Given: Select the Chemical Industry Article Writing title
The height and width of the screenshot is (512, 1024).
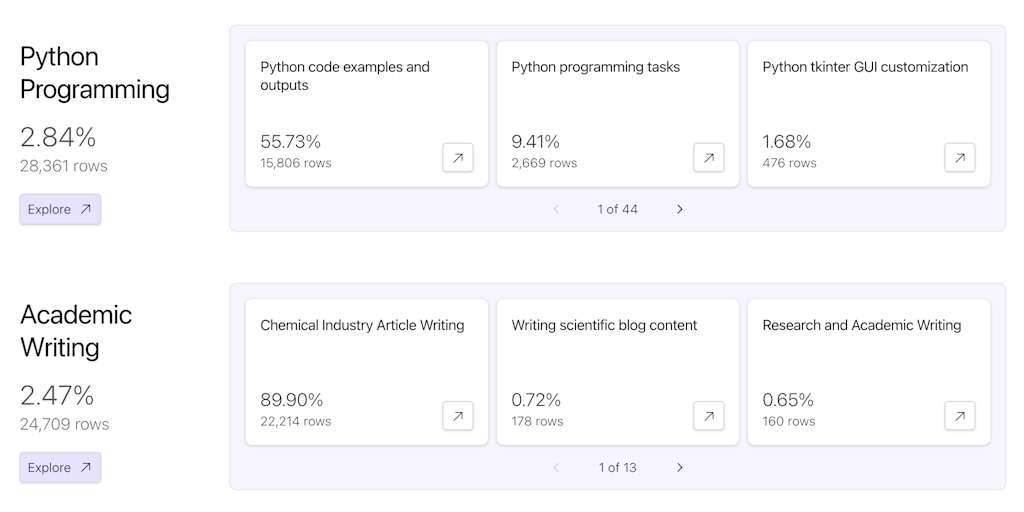Looking at the screenshot, I should [362, 325].
